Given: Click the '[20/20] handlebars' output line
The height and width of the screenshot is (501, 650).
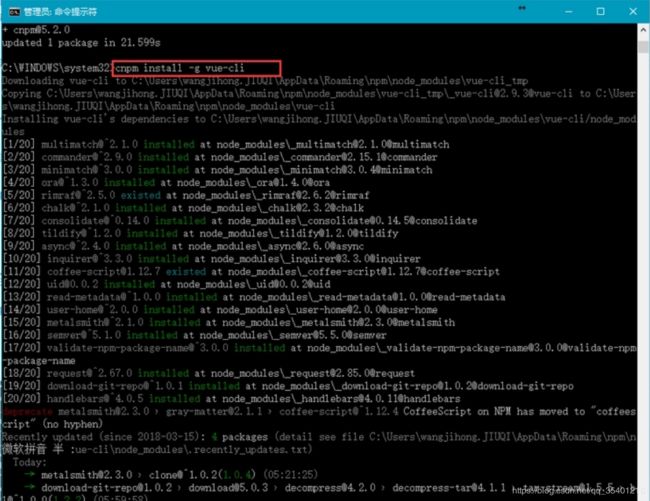Looking at the screenshot, I should [x=232, y=399].
